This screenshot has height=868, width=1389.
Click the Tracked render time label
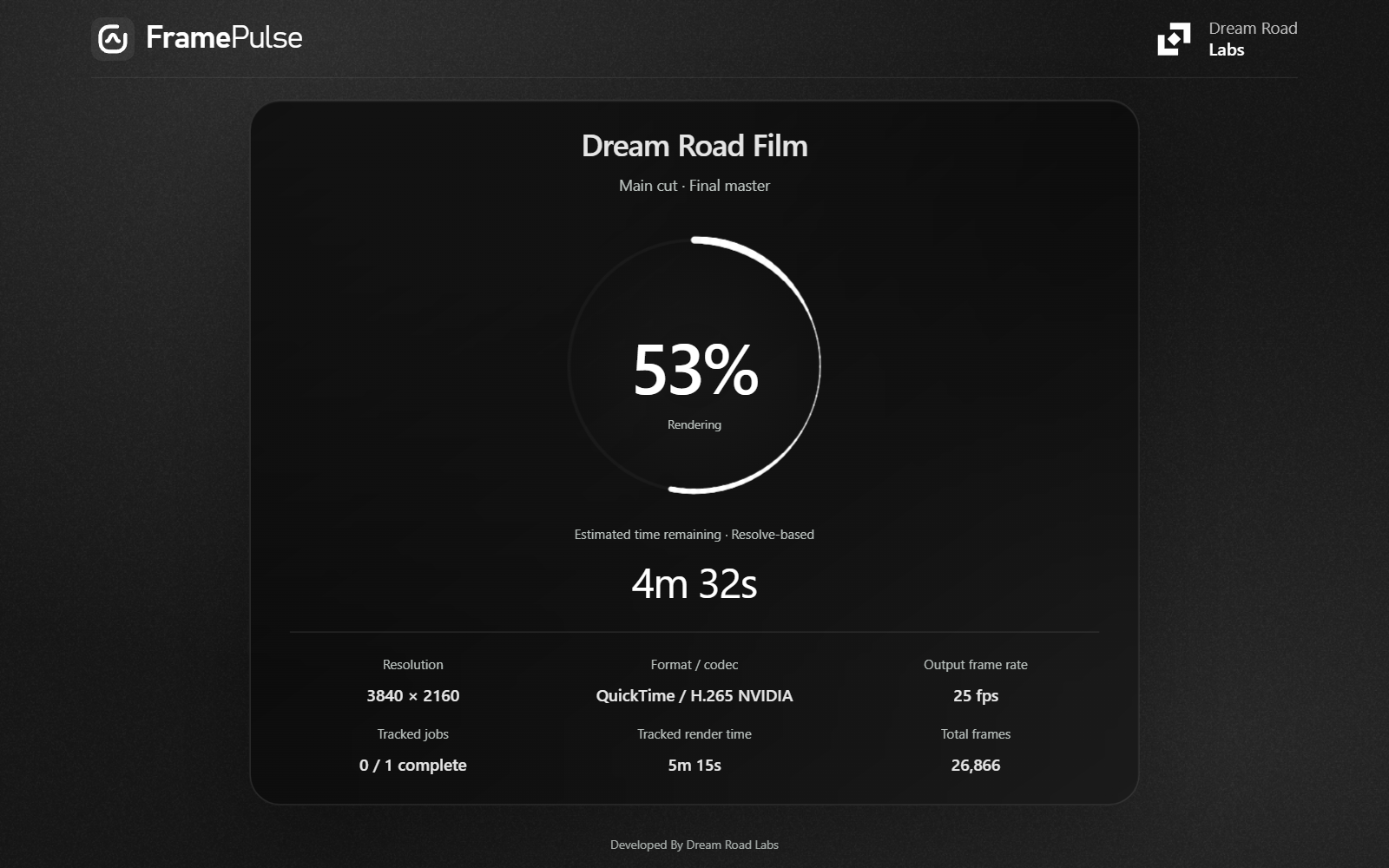pyautogui.click(x=694, y=734)
